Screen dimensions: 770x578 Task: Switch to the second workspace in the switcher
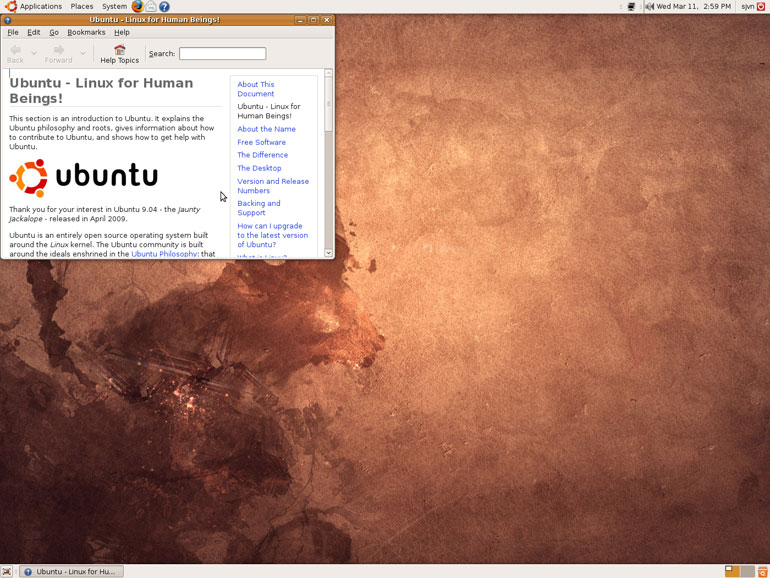pyautogui.click(x=747, y=571)
